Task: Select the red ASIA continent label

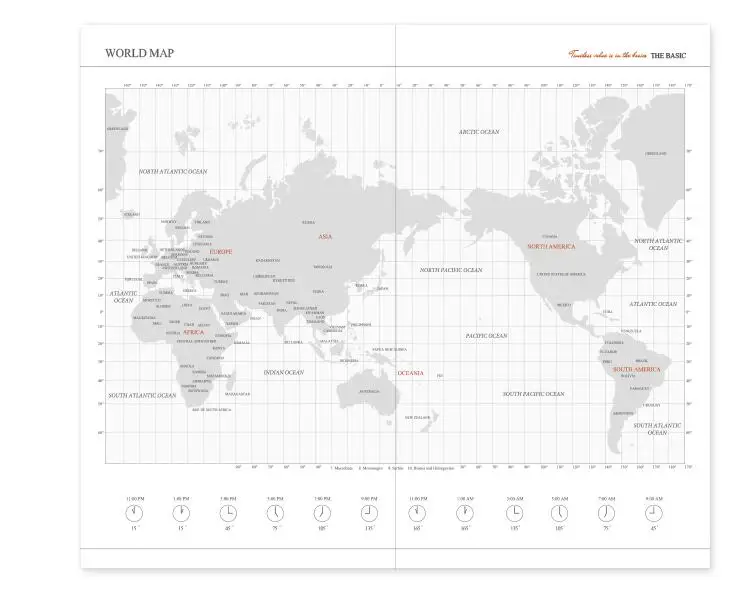Action: [x=325, y=236]
